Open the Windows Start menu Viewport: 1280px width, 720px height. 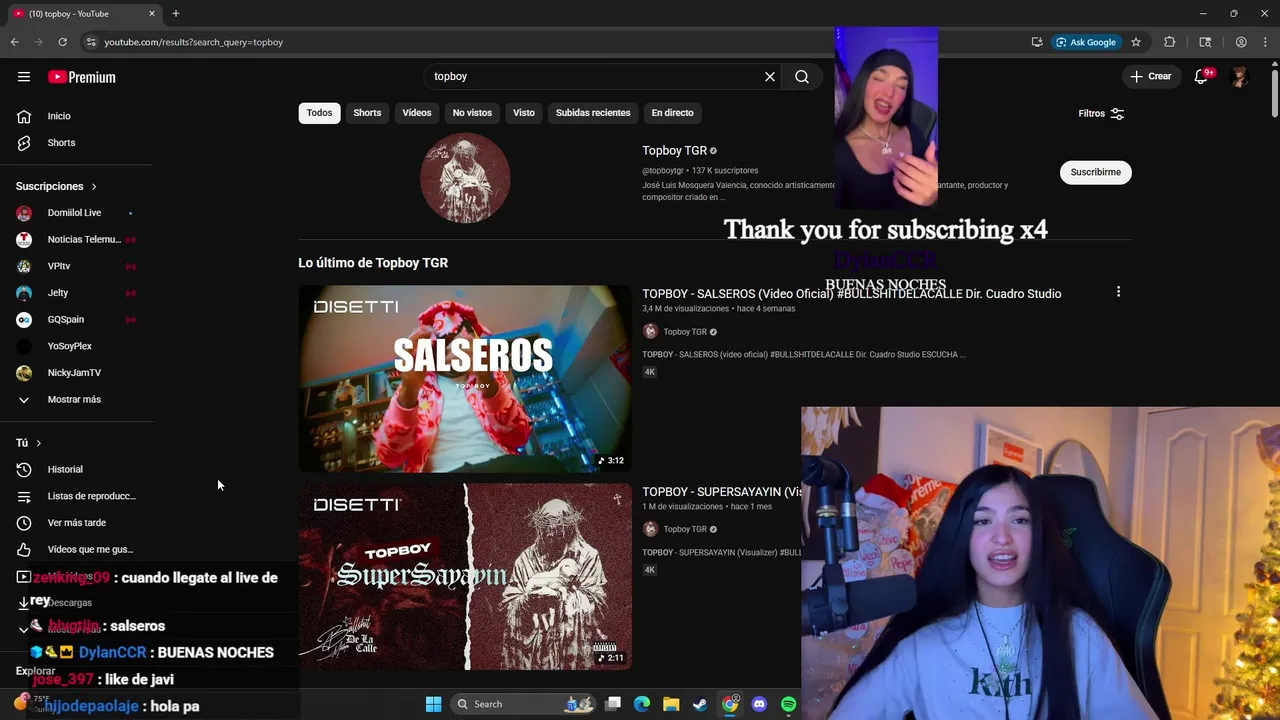[434, 704]
